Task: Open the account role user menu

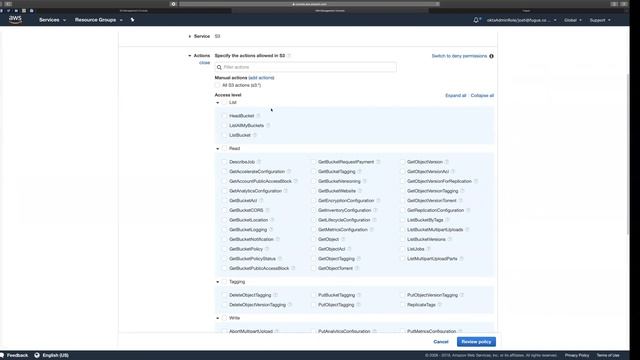Action: [x=521, y=20]
